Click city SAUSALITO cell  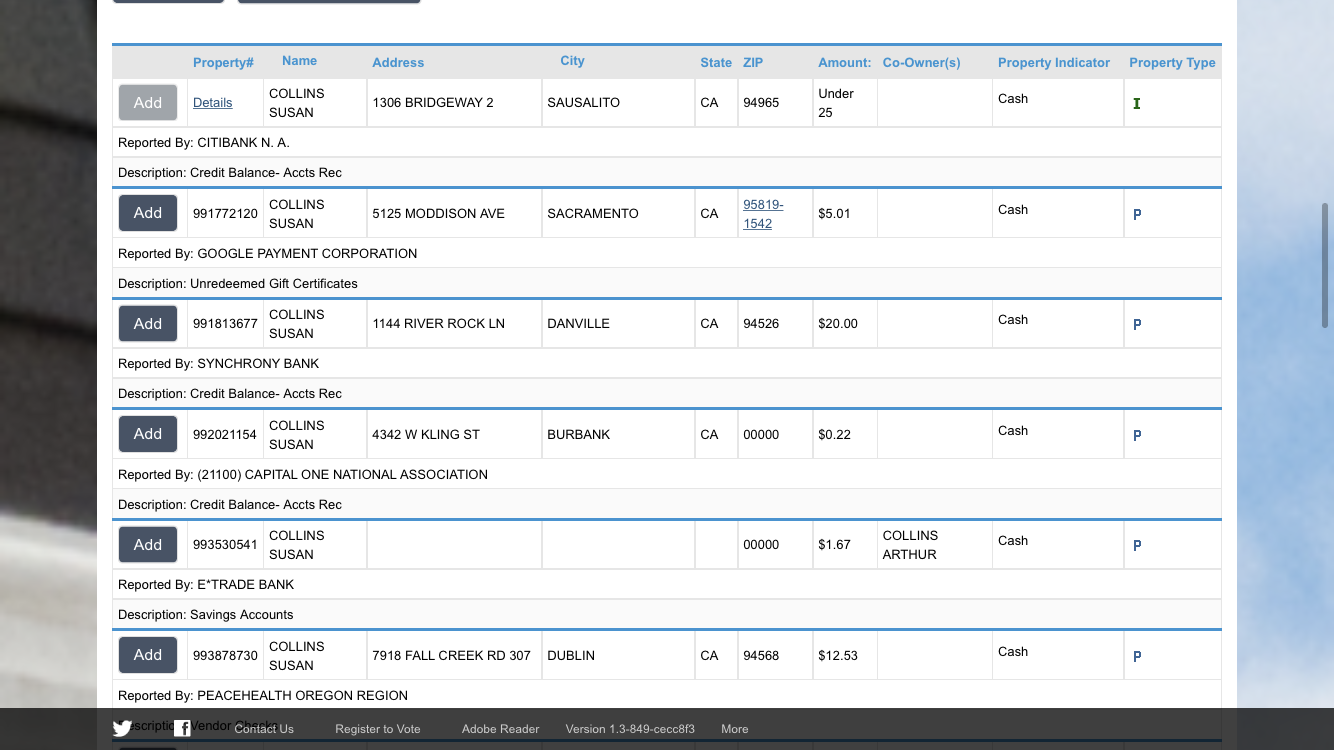(x=618, y=103)
